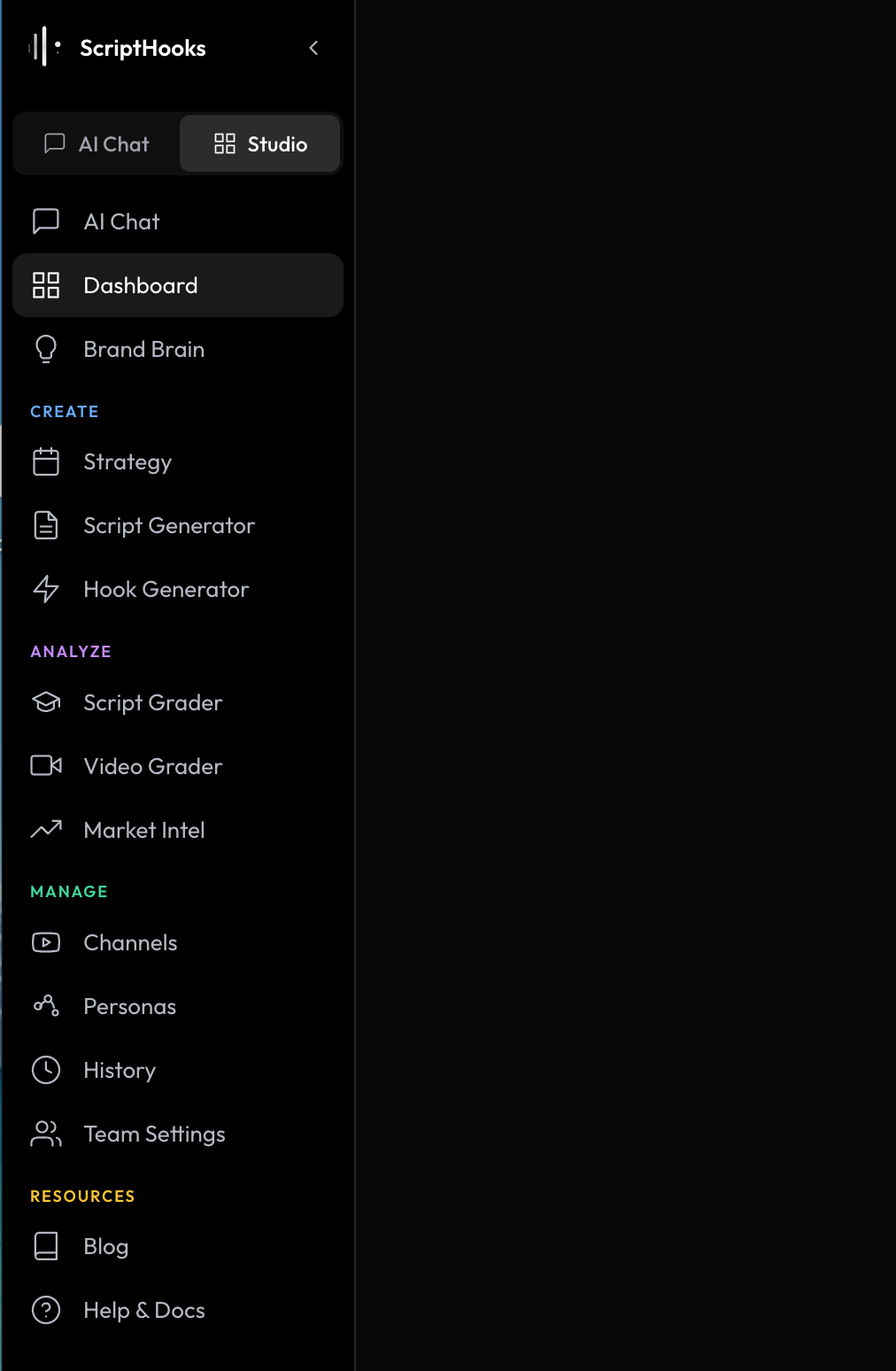The width and height of the screenshot is (896, 1371).
Task: Navigate to the Blog resource
Action: click(105, 1246)
